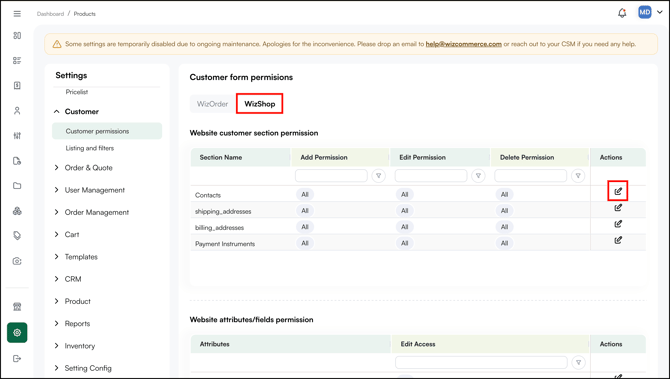Edit Payment Instruments row permission
This screenshot has height=379, width=670.
pyautogui.click(x=618, y=240)
